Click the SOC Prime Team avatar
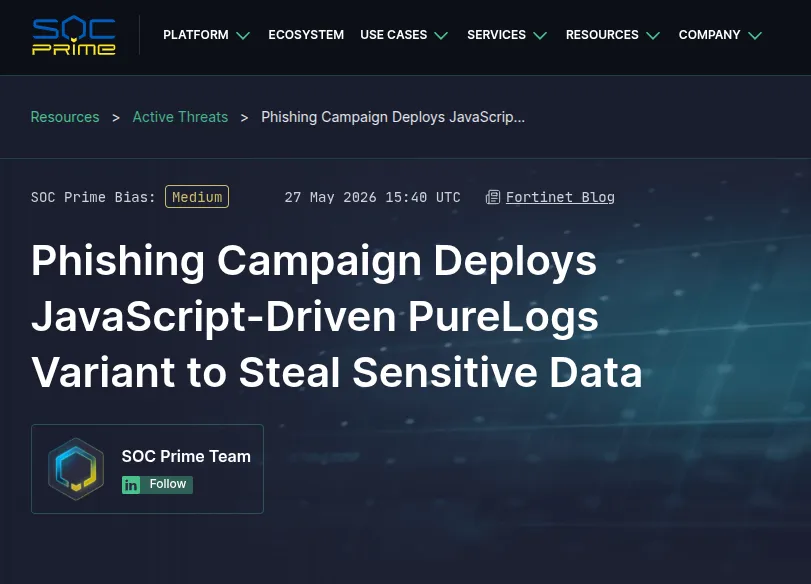The height and width of the screenshot is (584, 811). click(x=76, y=469)
